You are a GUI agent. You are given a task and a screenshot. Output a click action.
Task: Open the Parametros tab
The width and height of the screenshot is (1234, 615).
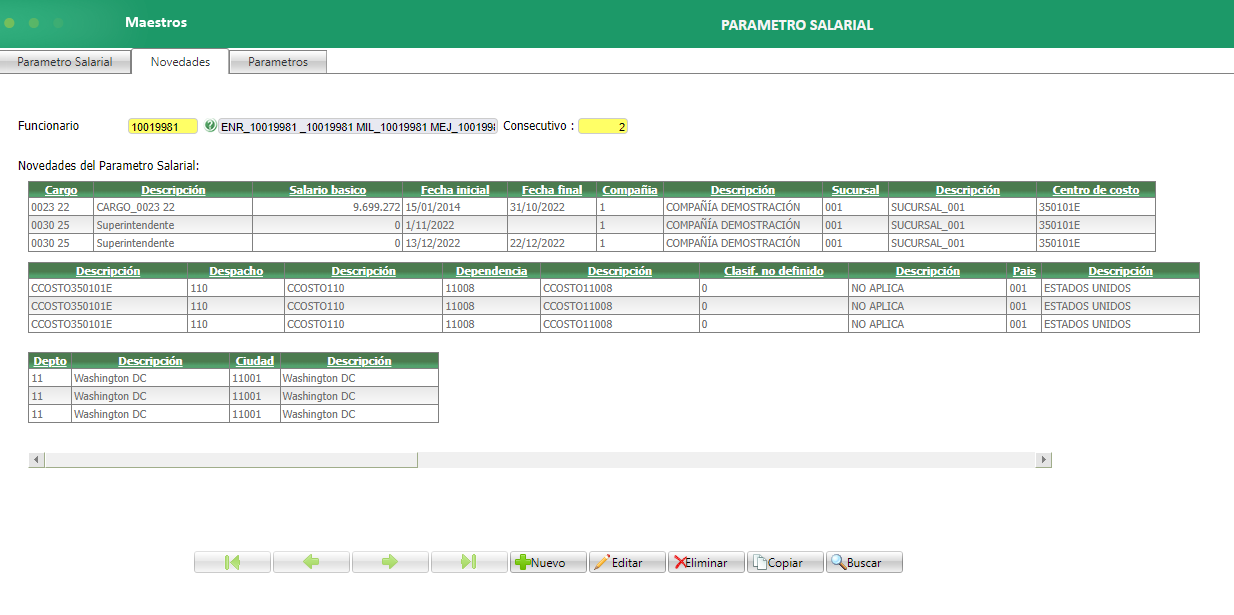point(278,62)
